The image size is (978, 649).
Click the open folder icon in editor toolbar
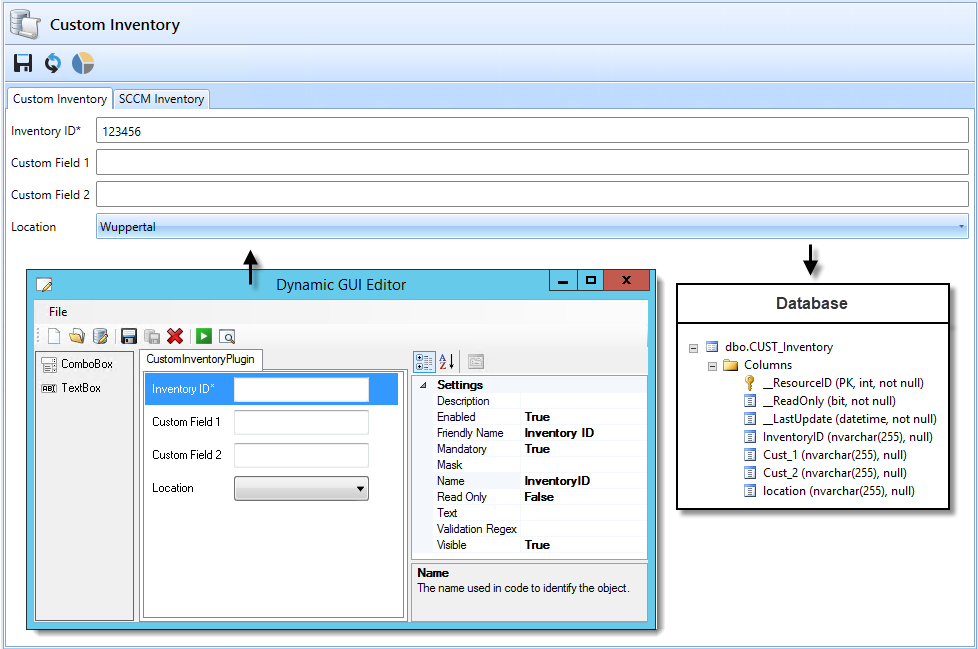pos(77,337)
